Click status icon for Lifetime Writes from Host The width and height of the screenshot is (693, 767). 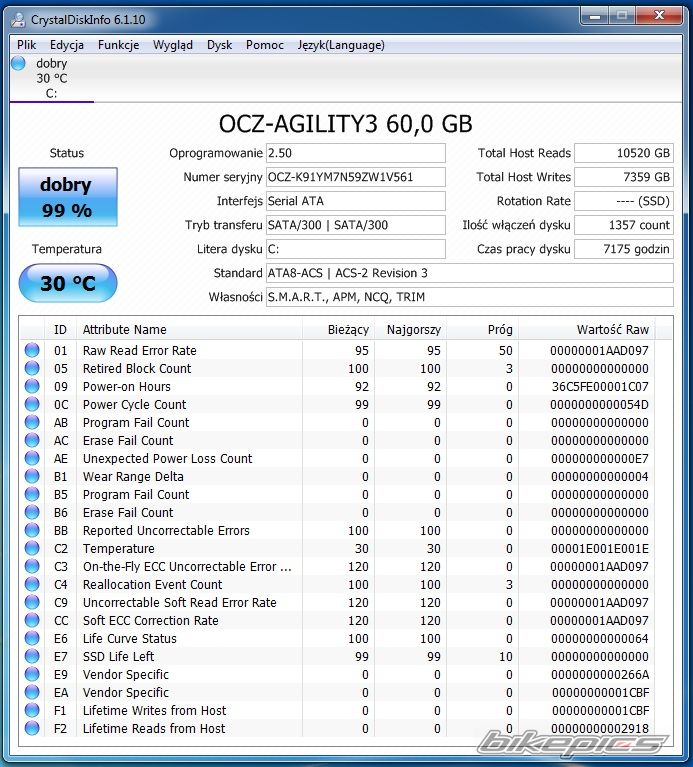(x=32, y=711)
